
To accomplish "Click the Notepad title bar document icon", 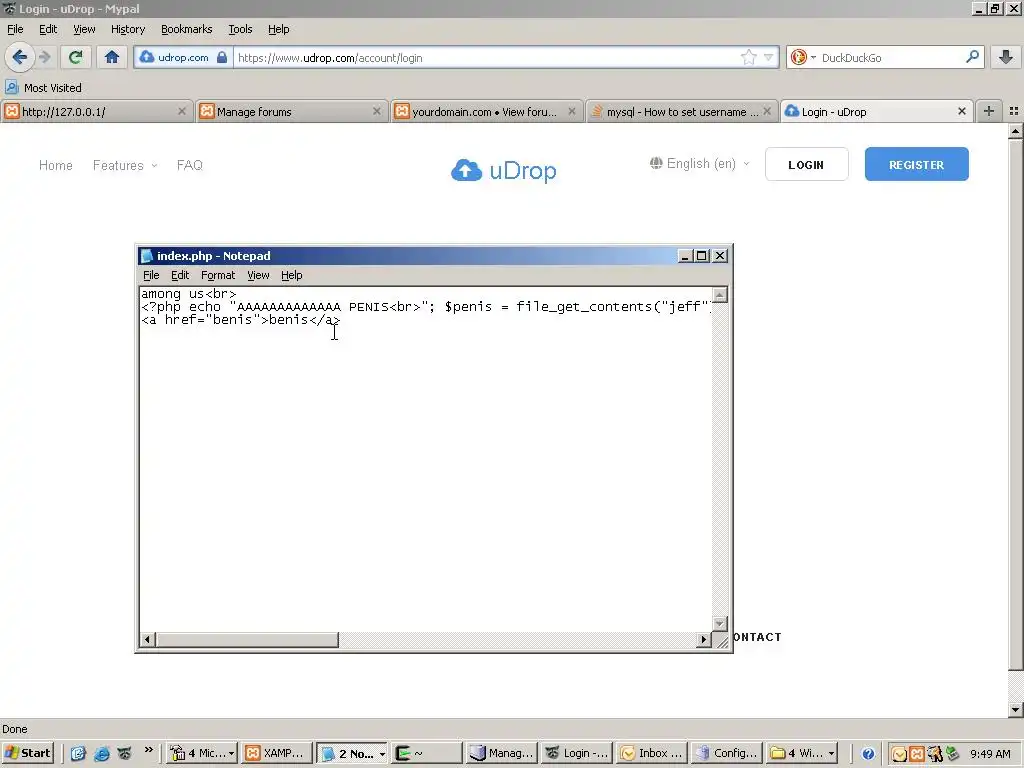I will [x=147, y=255].
